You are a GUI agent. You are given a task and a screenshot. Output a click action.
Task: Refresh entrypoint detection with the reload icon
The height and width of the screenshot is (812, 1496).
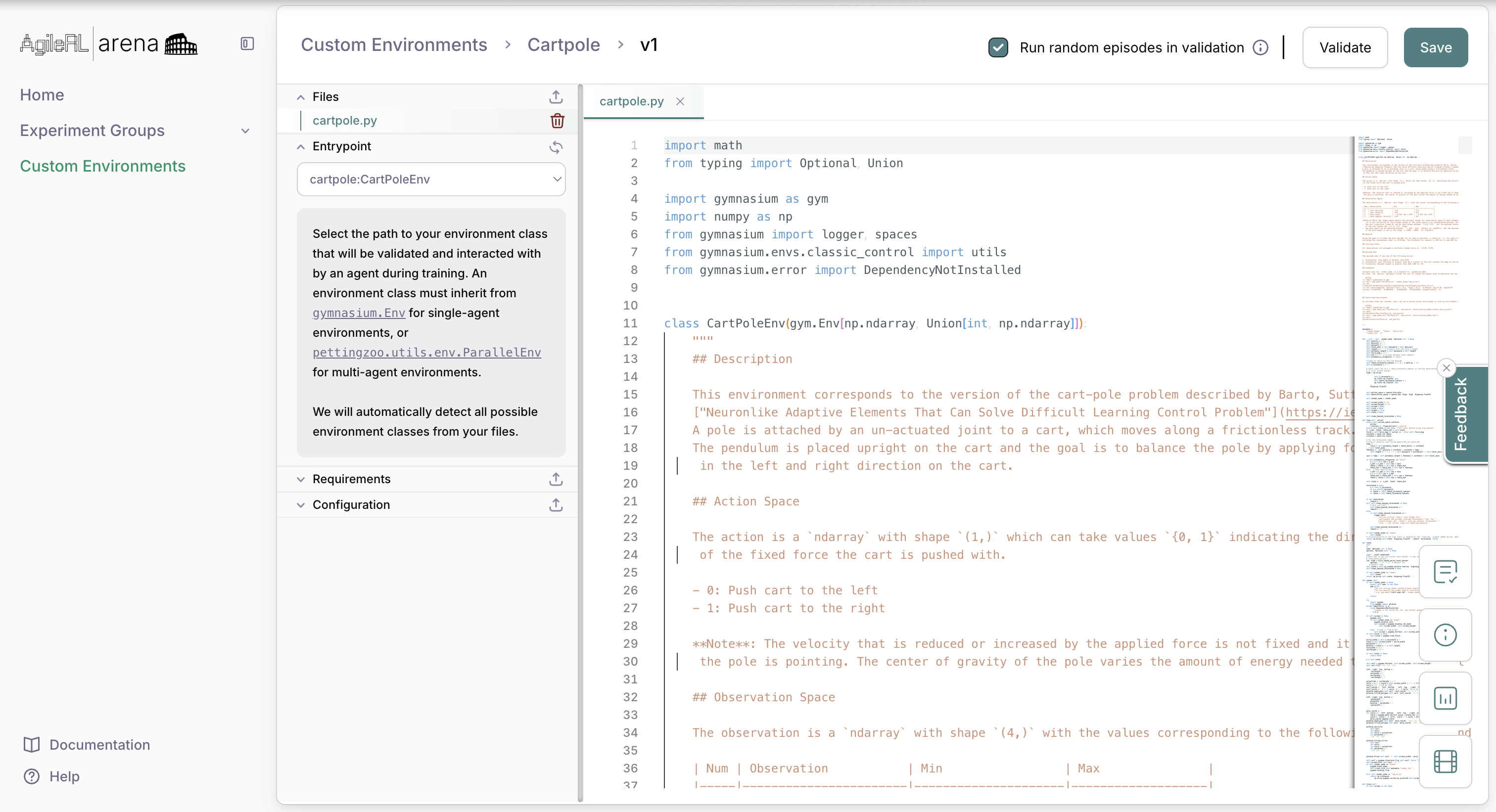click(556, 147)
